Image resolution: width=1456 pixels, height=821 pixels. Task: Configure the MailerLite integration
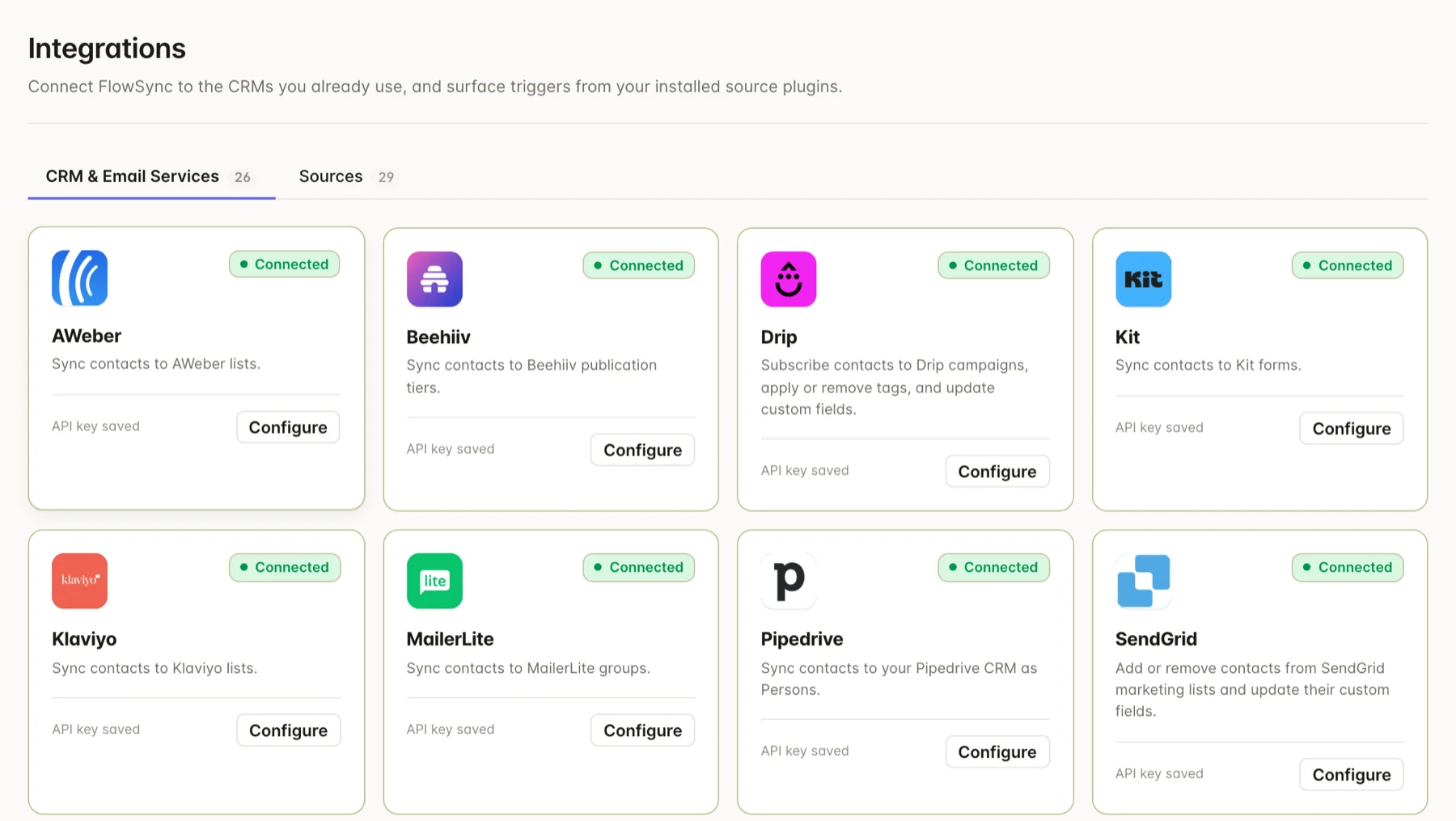click(x=642, y=730)
